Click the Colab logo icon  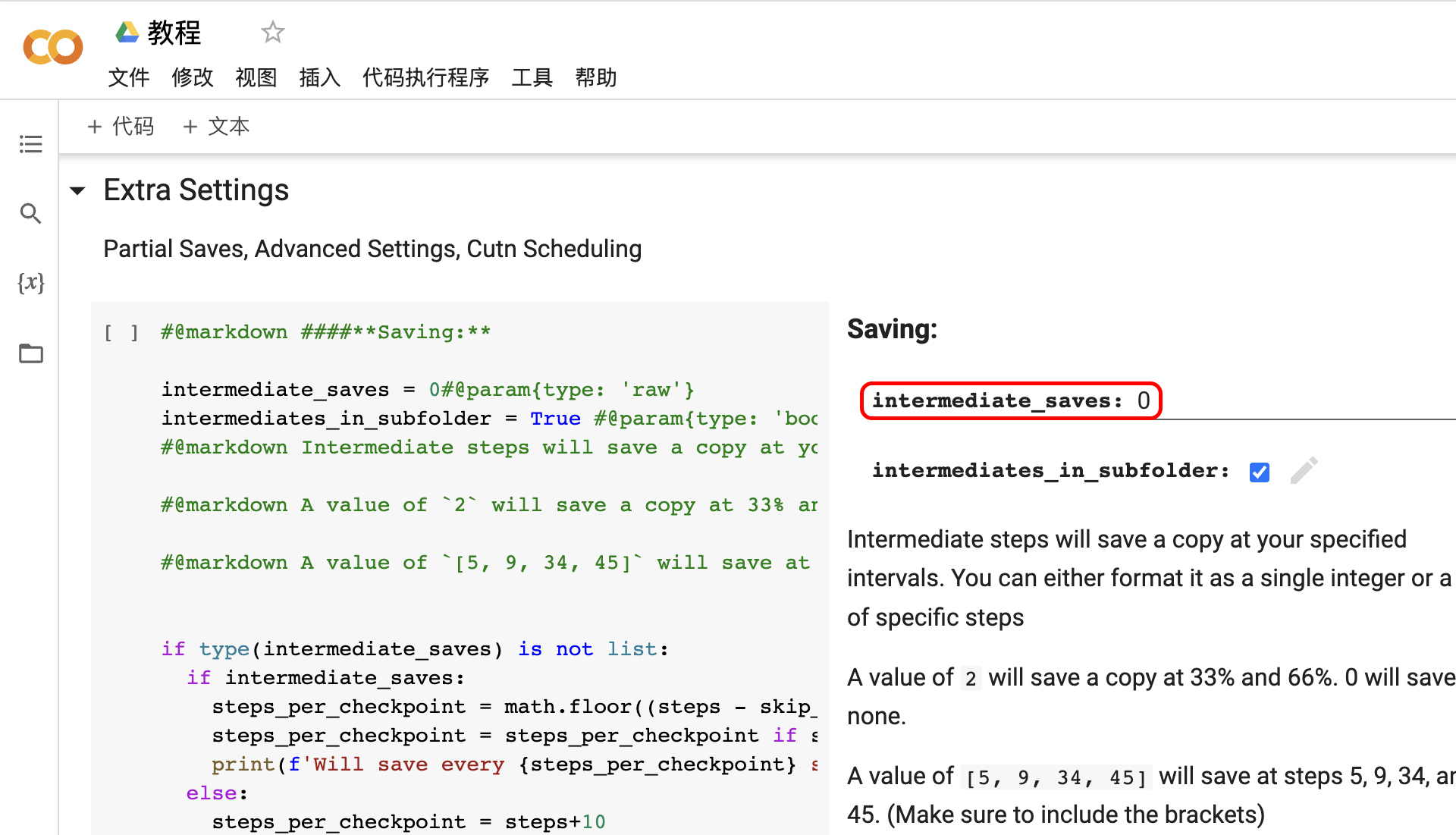(52, 48)
